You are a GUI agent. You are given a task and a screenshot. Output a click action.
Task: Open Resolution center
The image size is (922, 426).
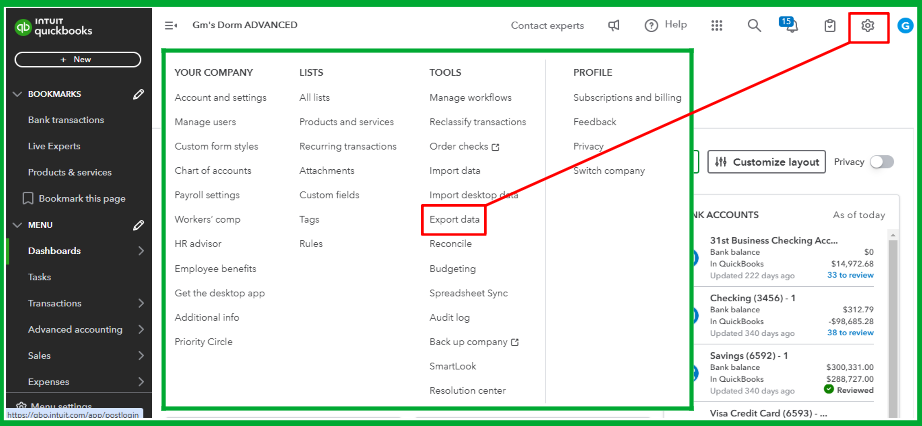pyautogui.click(x=467, y=391)
